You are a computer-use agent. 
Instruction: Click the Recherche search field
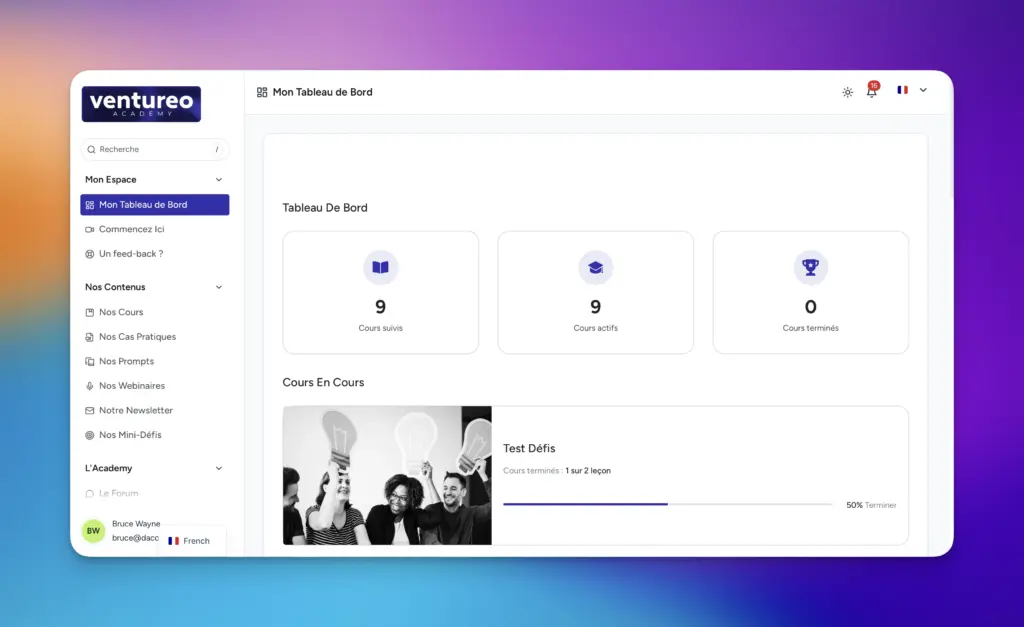click(155, 149)
